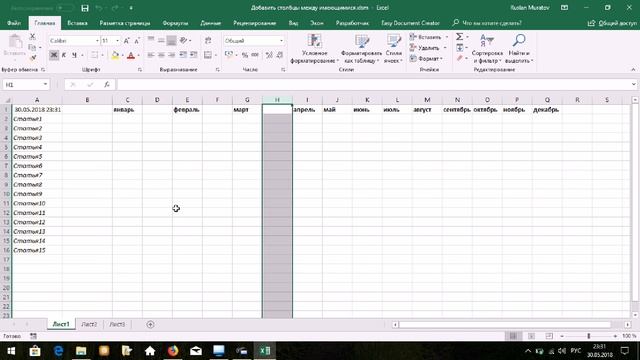Click the Wrap Text icon
640x360 pixels.
click(x=208, y=40)
